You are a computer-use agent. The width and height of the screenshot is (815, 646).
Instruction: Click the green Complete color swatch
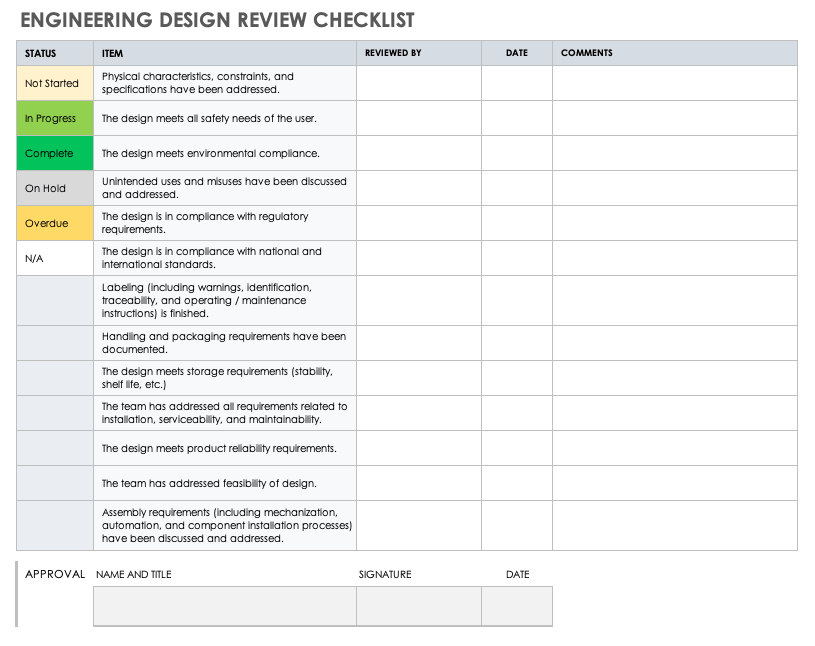53,153
